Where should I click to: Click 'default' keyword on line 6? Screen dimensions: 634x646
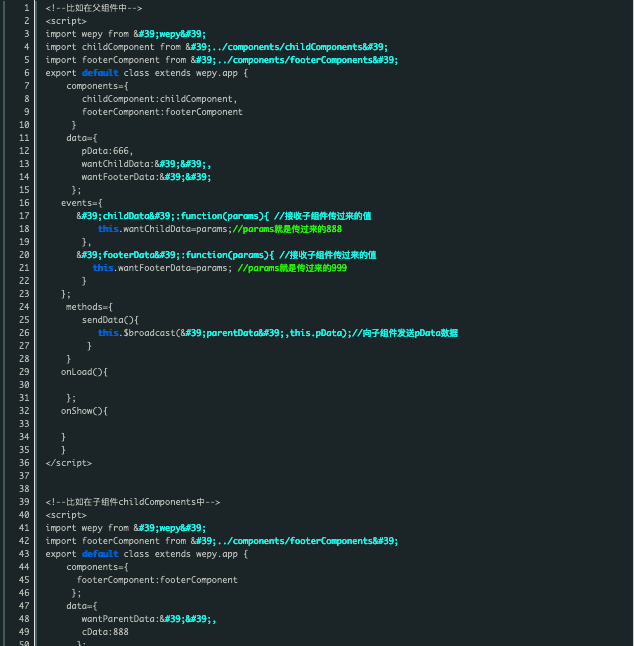tap(100, 73)
